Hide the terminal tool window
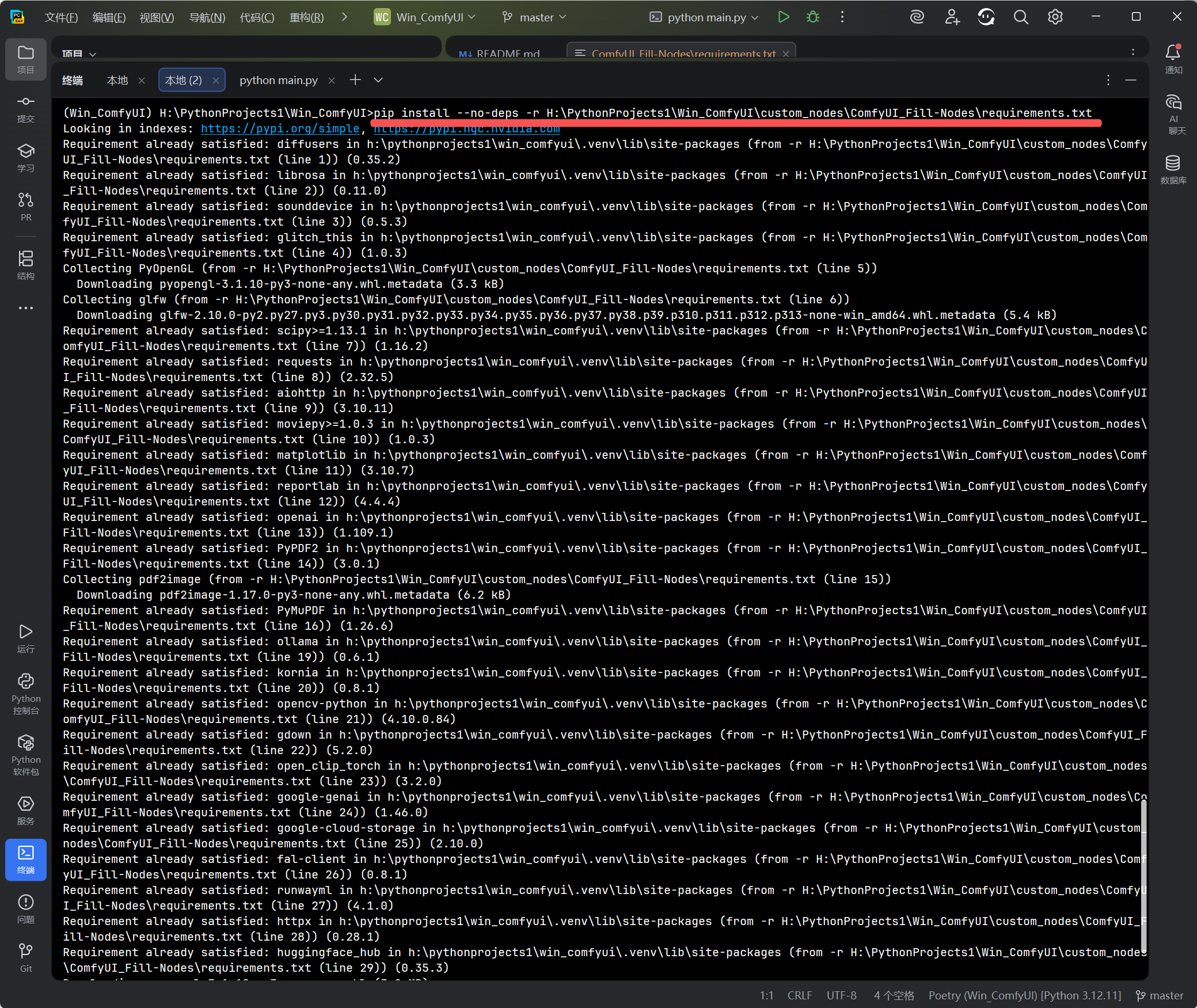The image size is (1197, 1008). coord(1131,80)
